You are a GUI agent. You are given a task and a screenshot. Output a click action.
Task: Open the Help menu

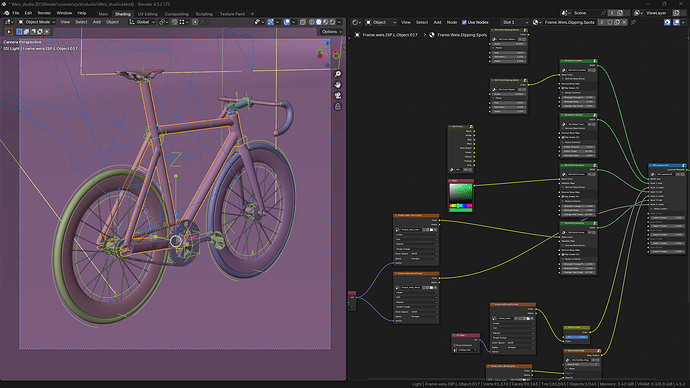(x=82, y=13)
